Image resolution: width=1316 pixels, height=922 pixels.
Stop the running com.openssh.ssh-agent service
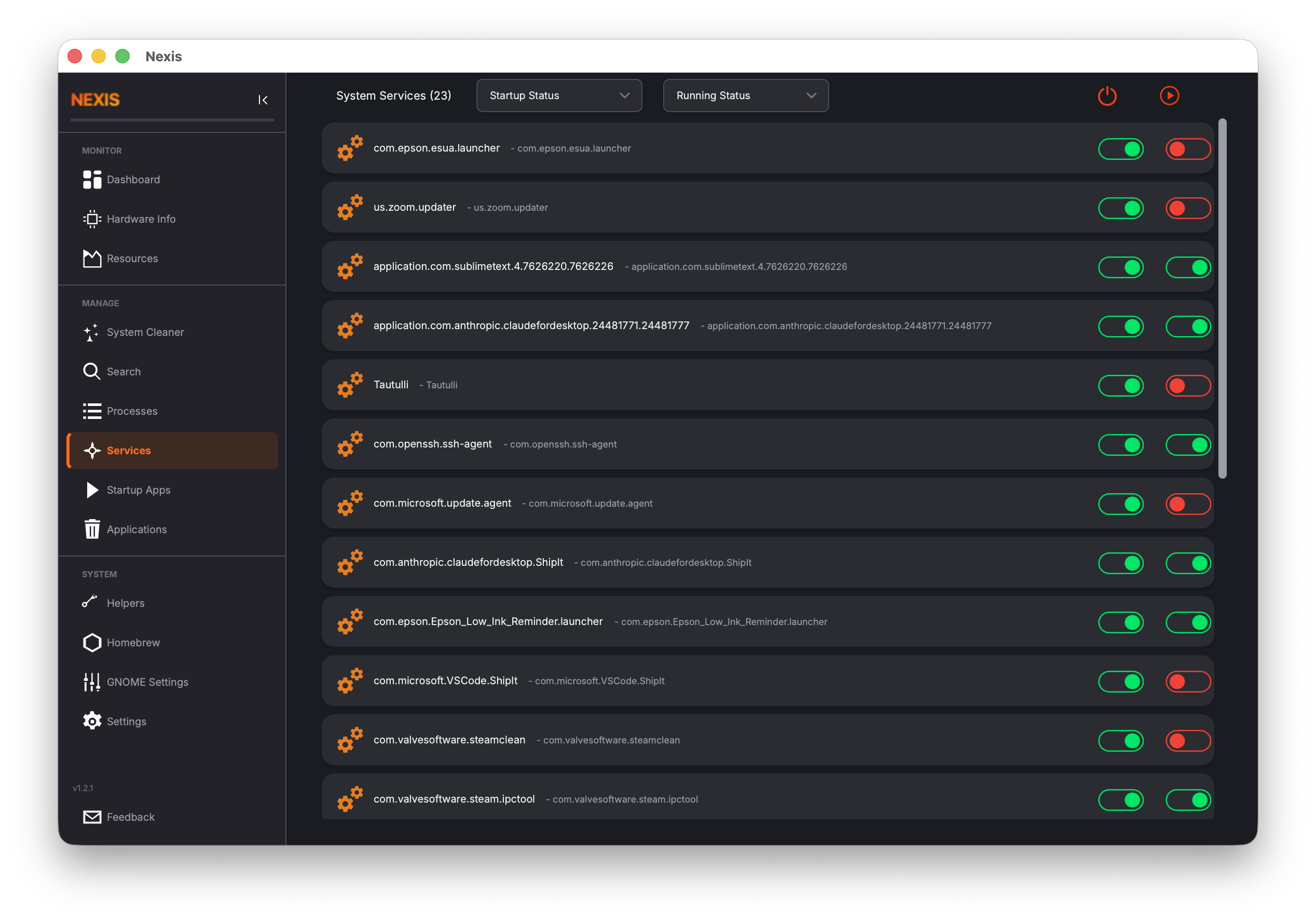1188,444
